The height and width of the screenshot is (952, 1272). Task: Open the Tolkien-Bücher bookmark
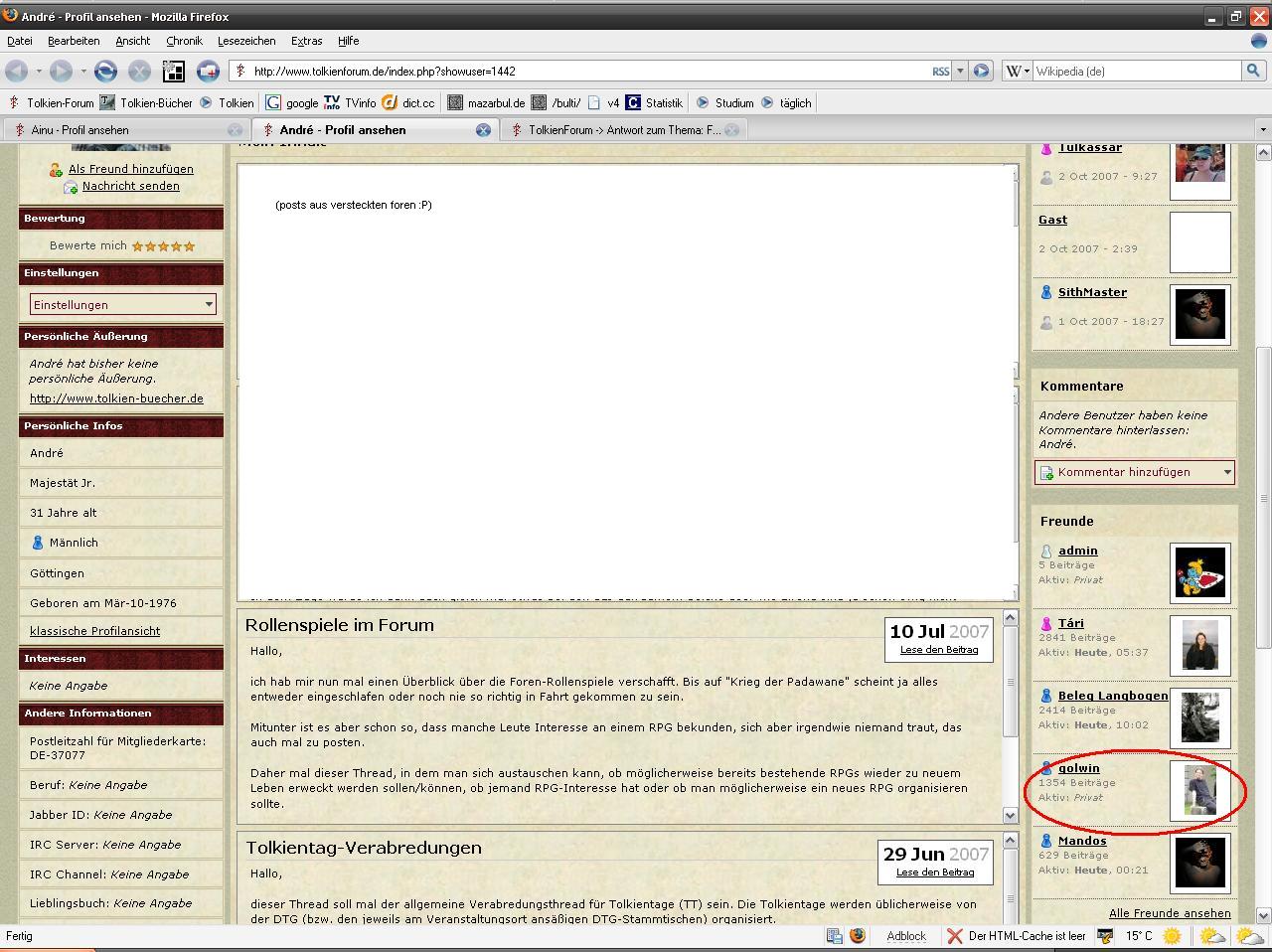pyautogui.click(x=146, y=102)
